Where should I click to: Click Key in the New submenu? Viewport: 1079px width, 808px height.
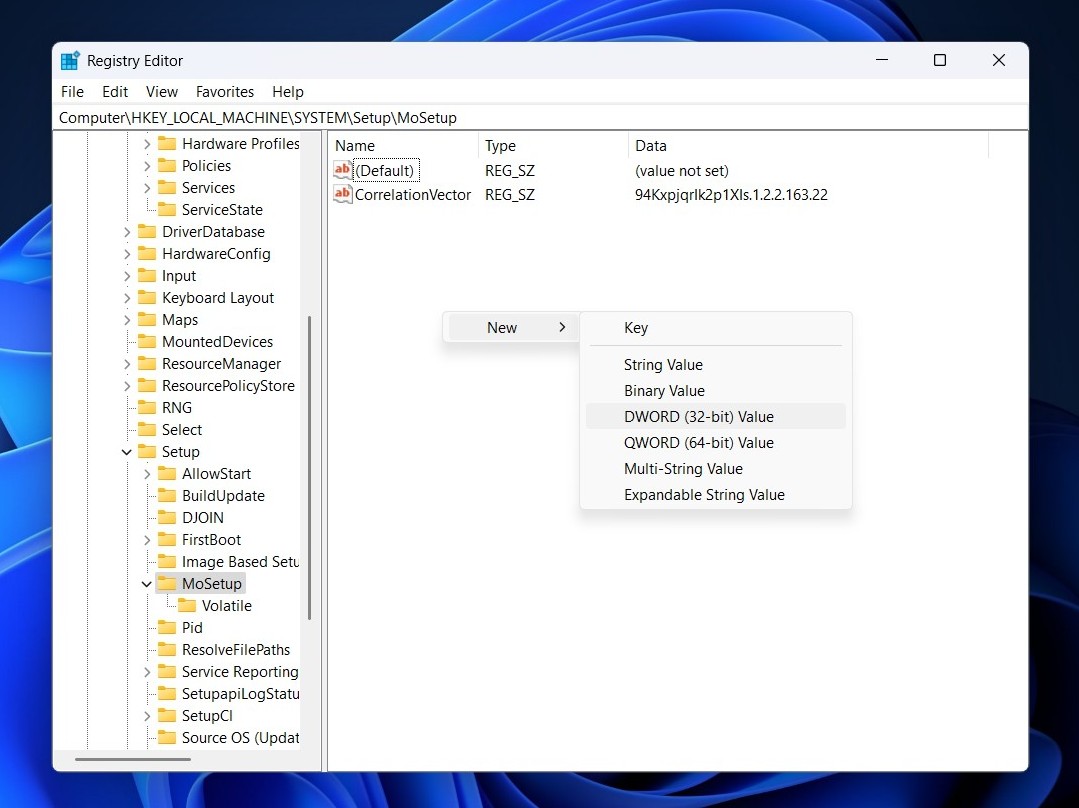(x=636, y=327)
